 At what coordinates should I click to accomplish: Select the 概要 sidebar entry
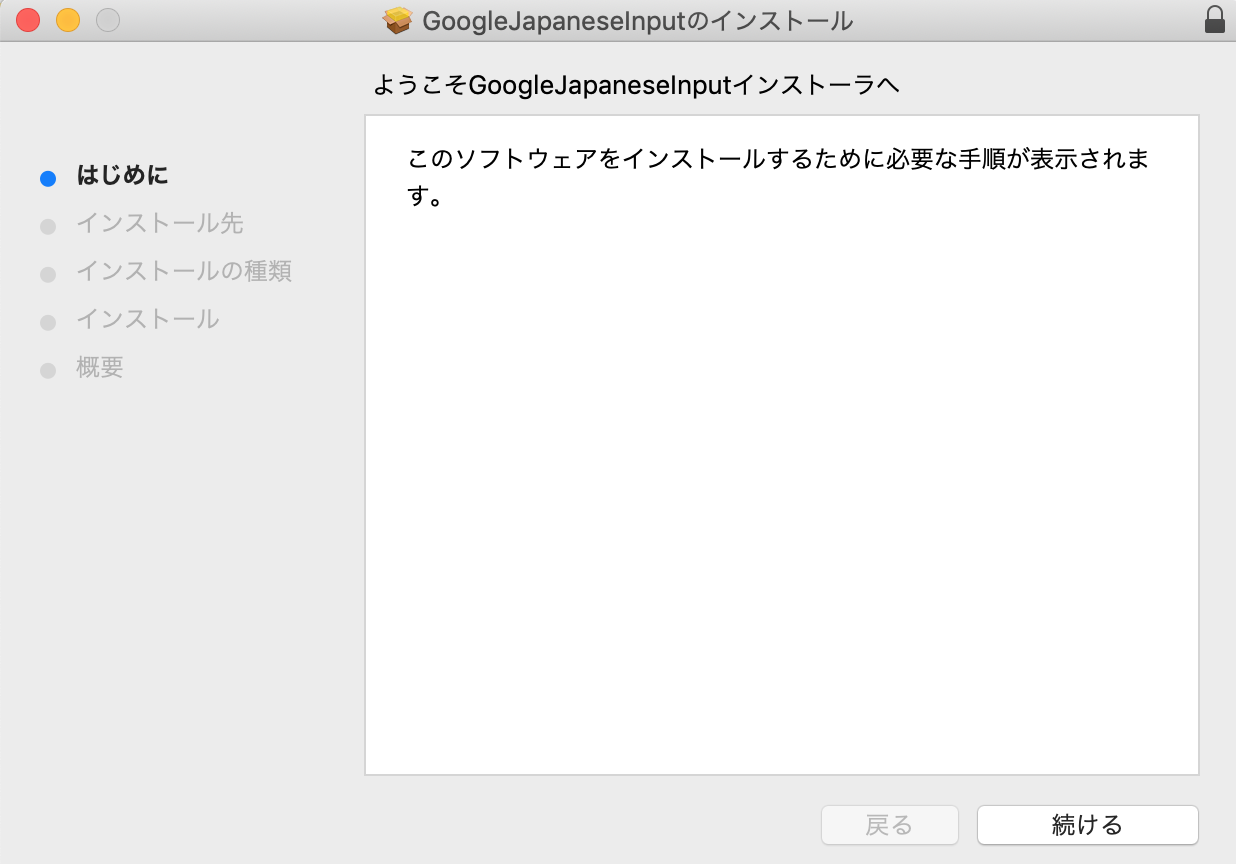pyautogui.click(x=97, y=369)
